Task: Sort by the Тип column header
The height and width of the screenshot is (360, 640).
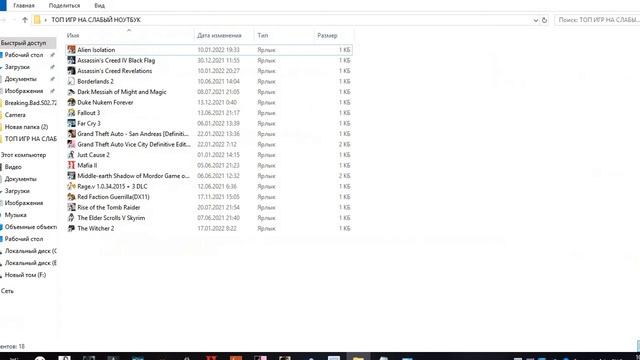Action: click(263, 36)
